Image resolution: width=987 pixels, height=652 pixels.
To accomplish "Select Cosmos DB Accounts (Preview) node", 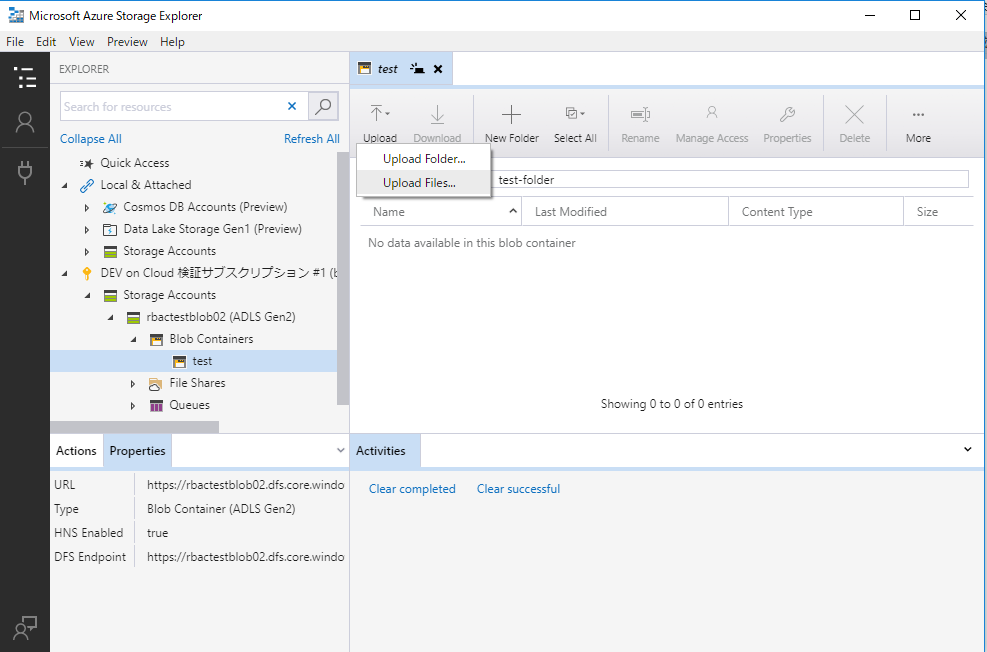I will pos(205,207).
